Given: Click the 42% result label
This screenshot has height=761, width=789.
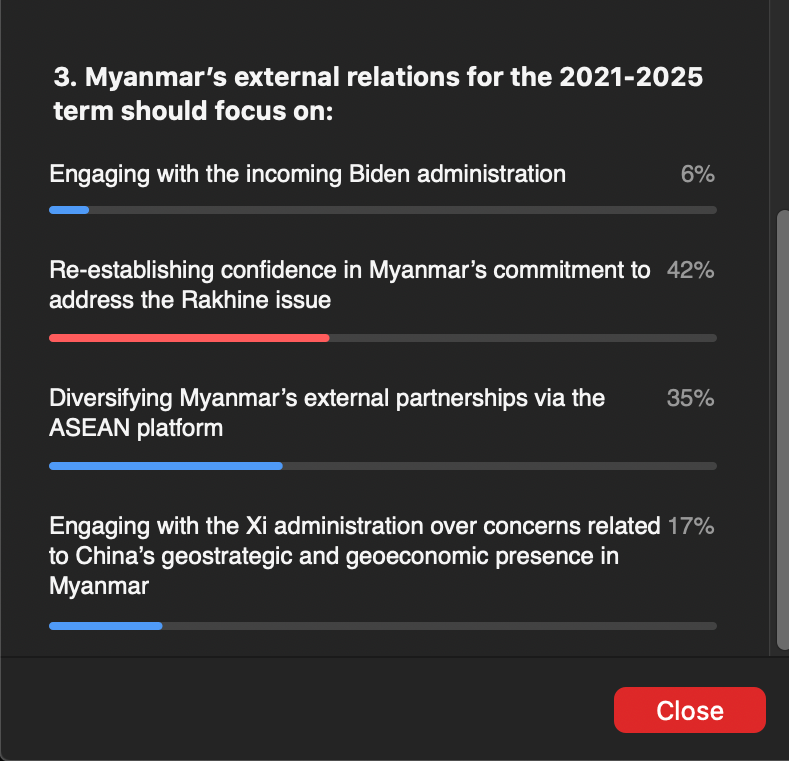Looking at the screenshot, I should pyautogui.click(x=690, y=270).
